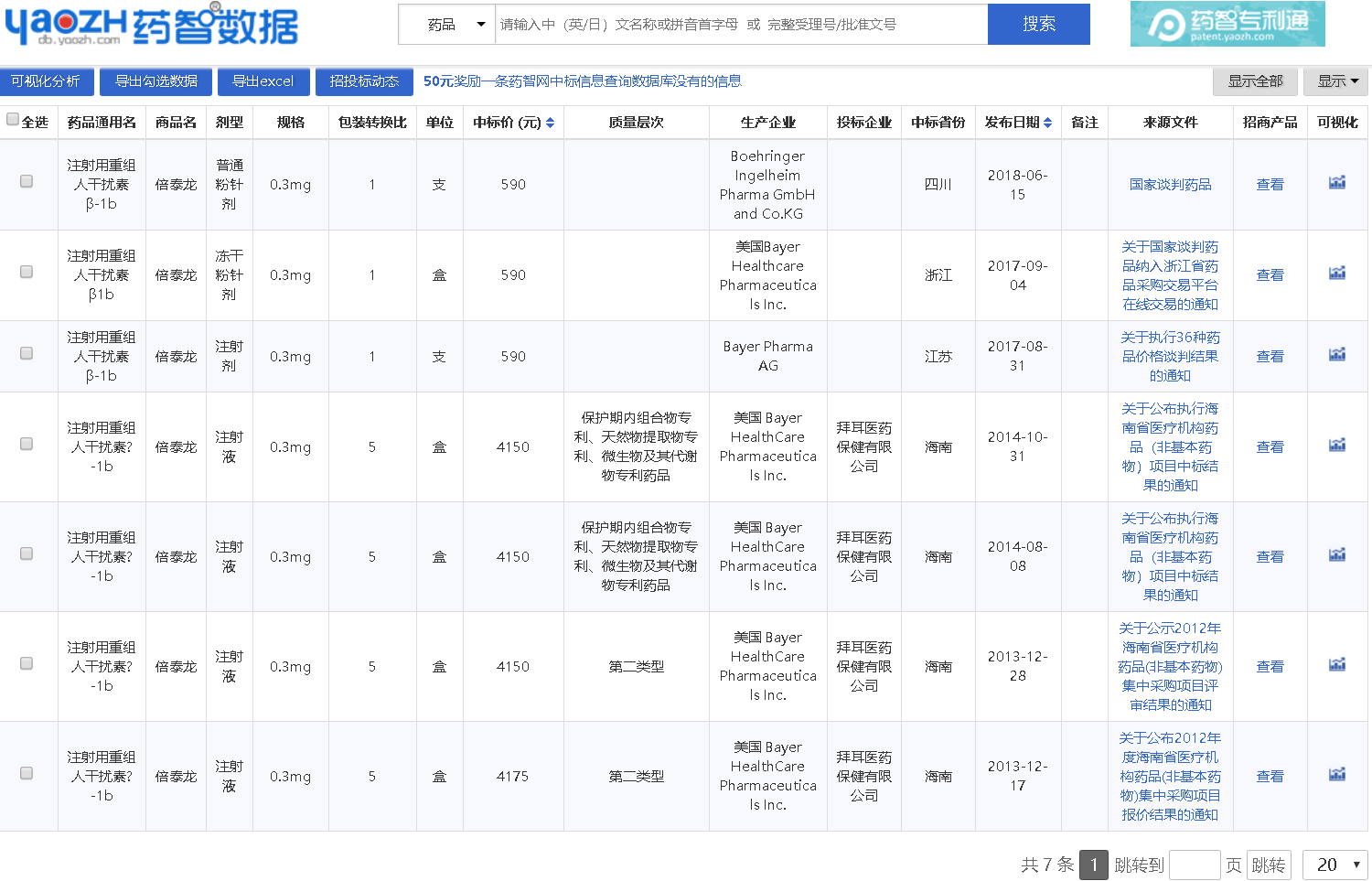Check the 四川 row checkbox

[27, 181]
